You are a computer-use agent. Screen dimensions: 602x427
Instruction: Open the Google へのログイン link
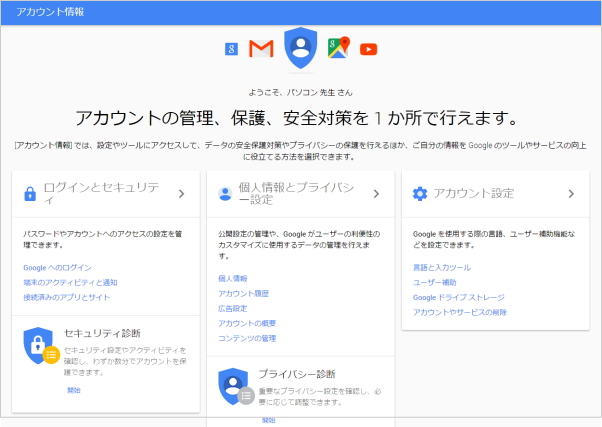tap(57, 267)
